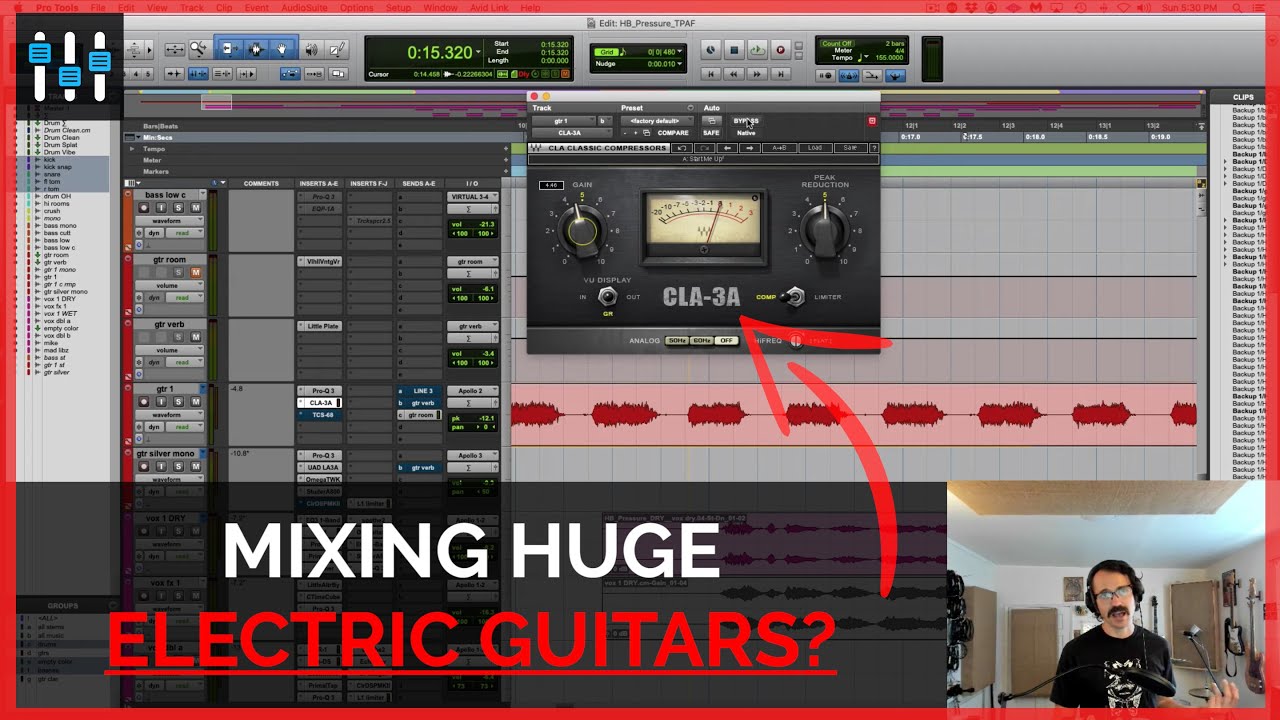Click previous preset left arrow in plugin

pyautogui.click(x=727, y=147)
